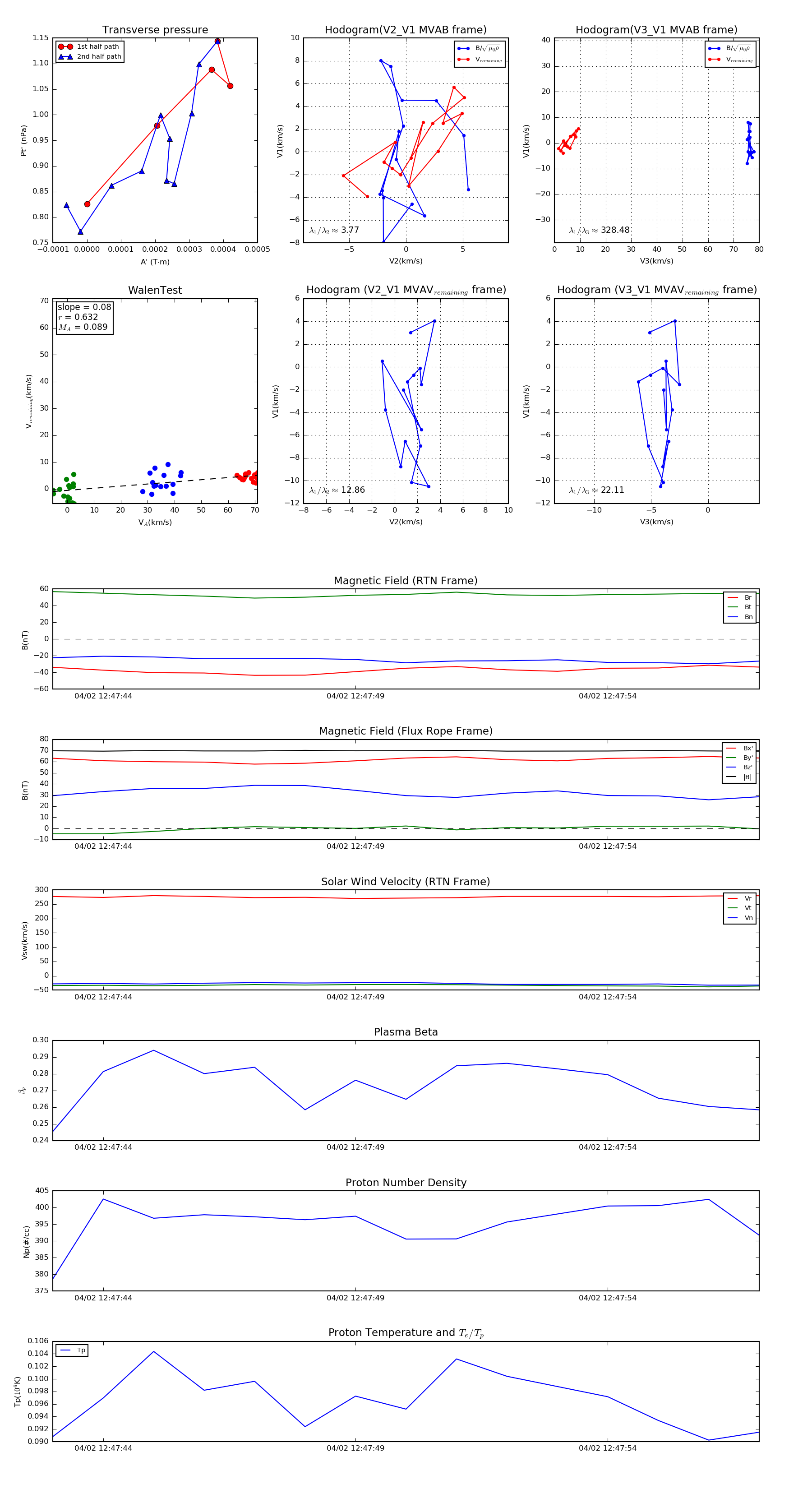Select the '|B|' legend entry
Image resolution: width=812 pixels, height=1489 pixels.
click(740, 777)
